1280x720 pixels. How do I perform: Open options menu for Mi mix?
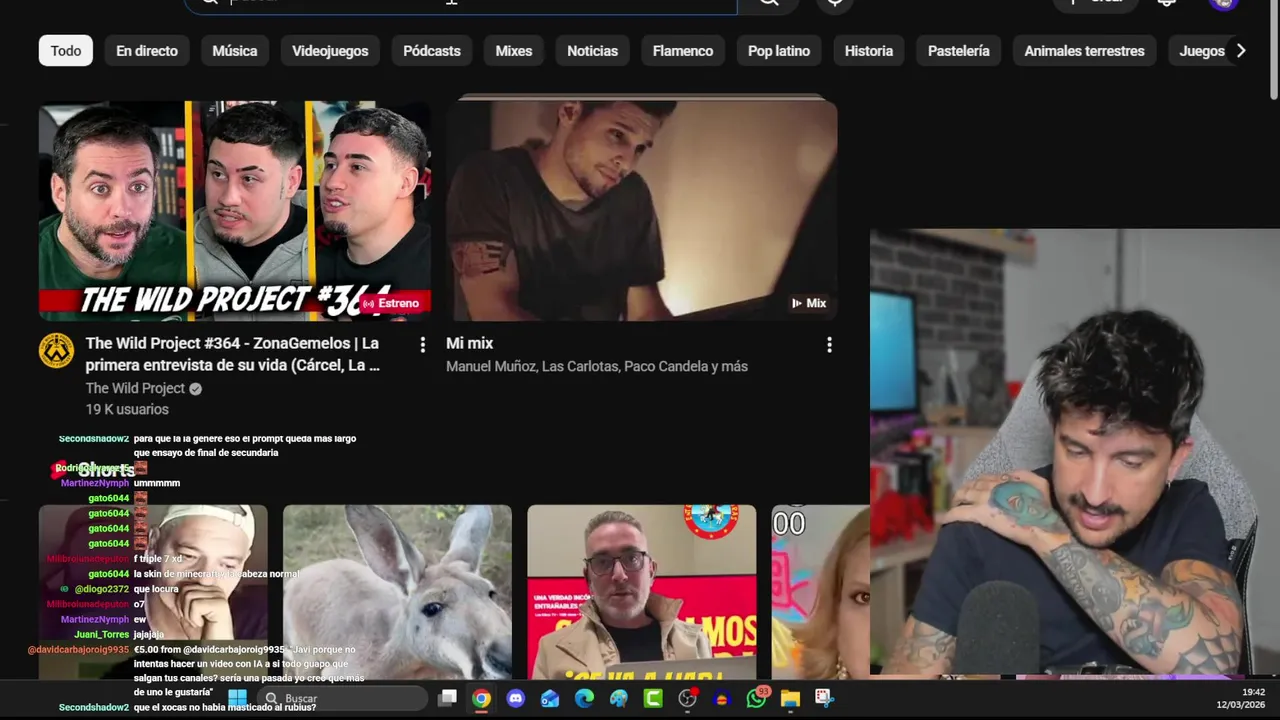click(x=829, y=345)
